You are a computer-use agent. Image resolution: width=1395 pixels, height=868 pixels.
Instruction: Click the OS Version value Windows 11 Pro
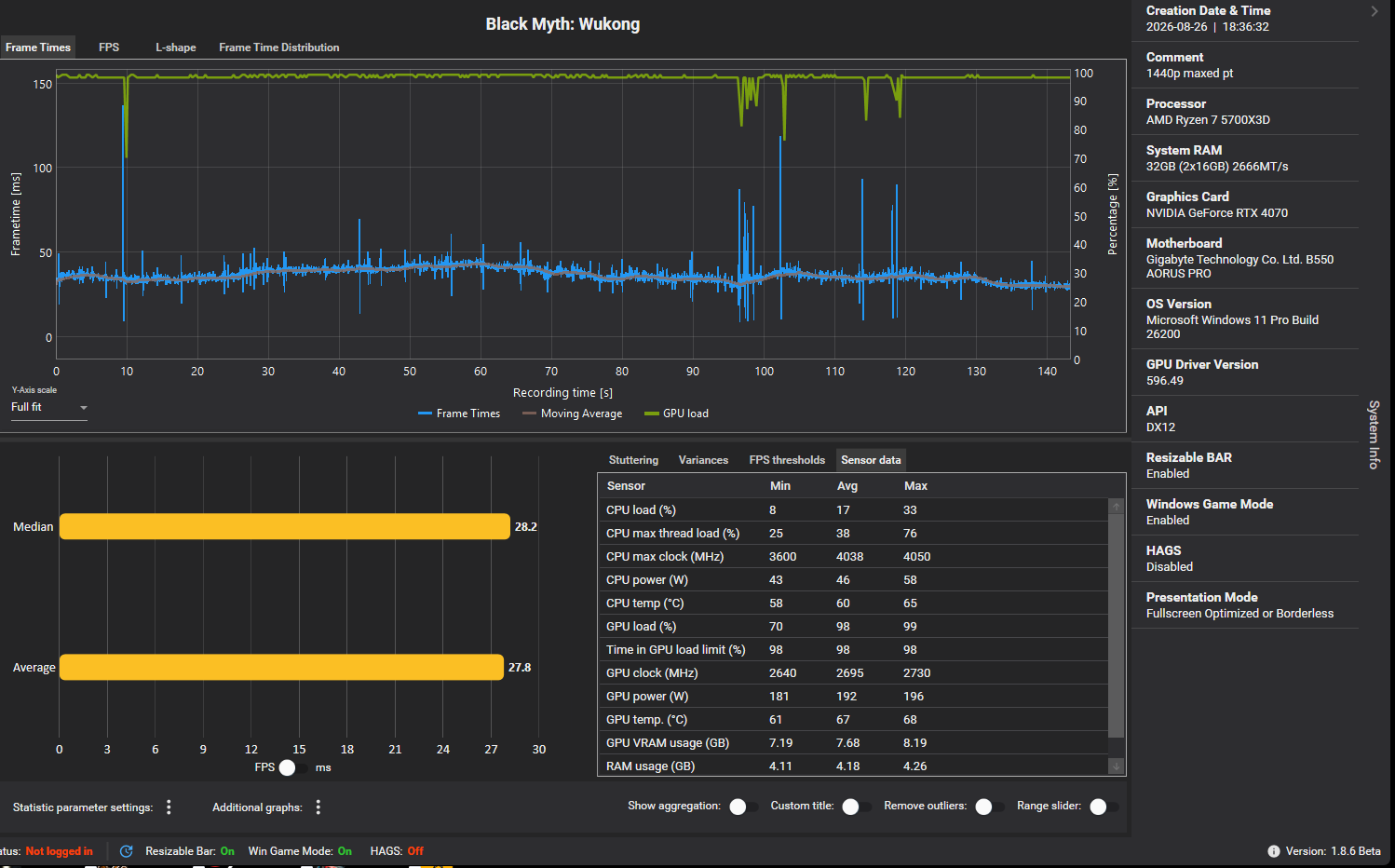click(1232, 327)
